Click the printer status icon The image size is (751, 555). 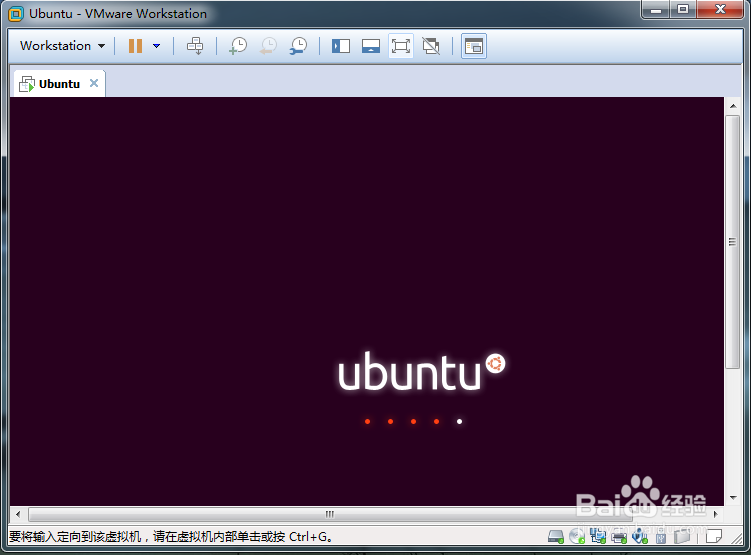(619, 537)
